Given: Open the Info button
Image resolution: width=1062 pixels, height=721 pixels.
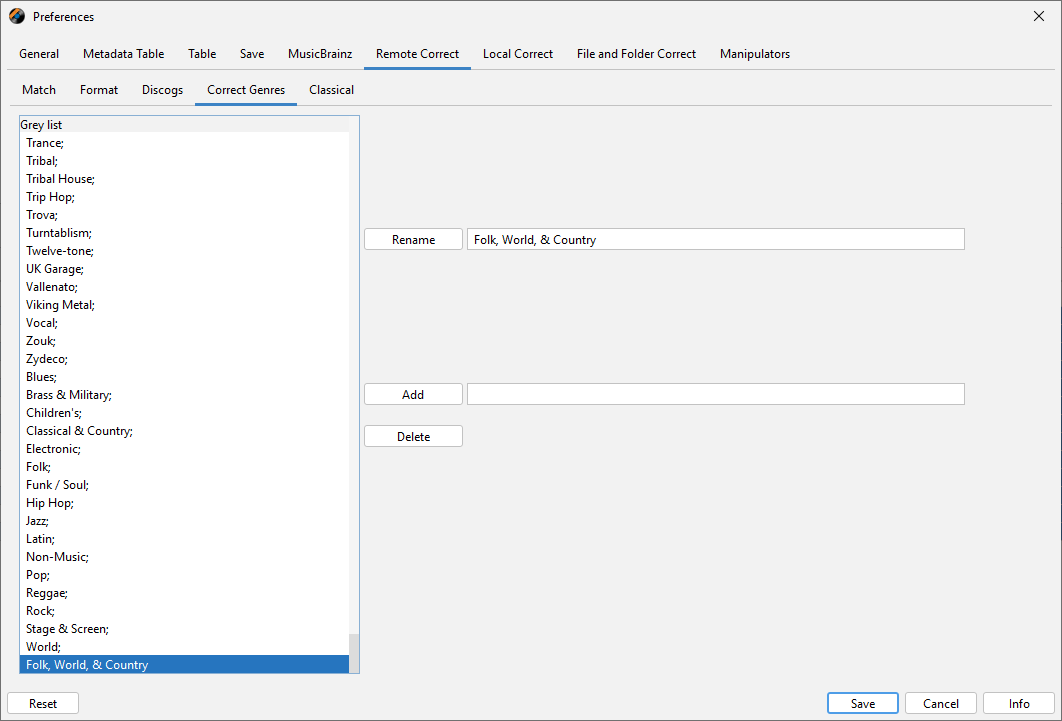Looking at the screenshot, I should (x=1018, y=704).
